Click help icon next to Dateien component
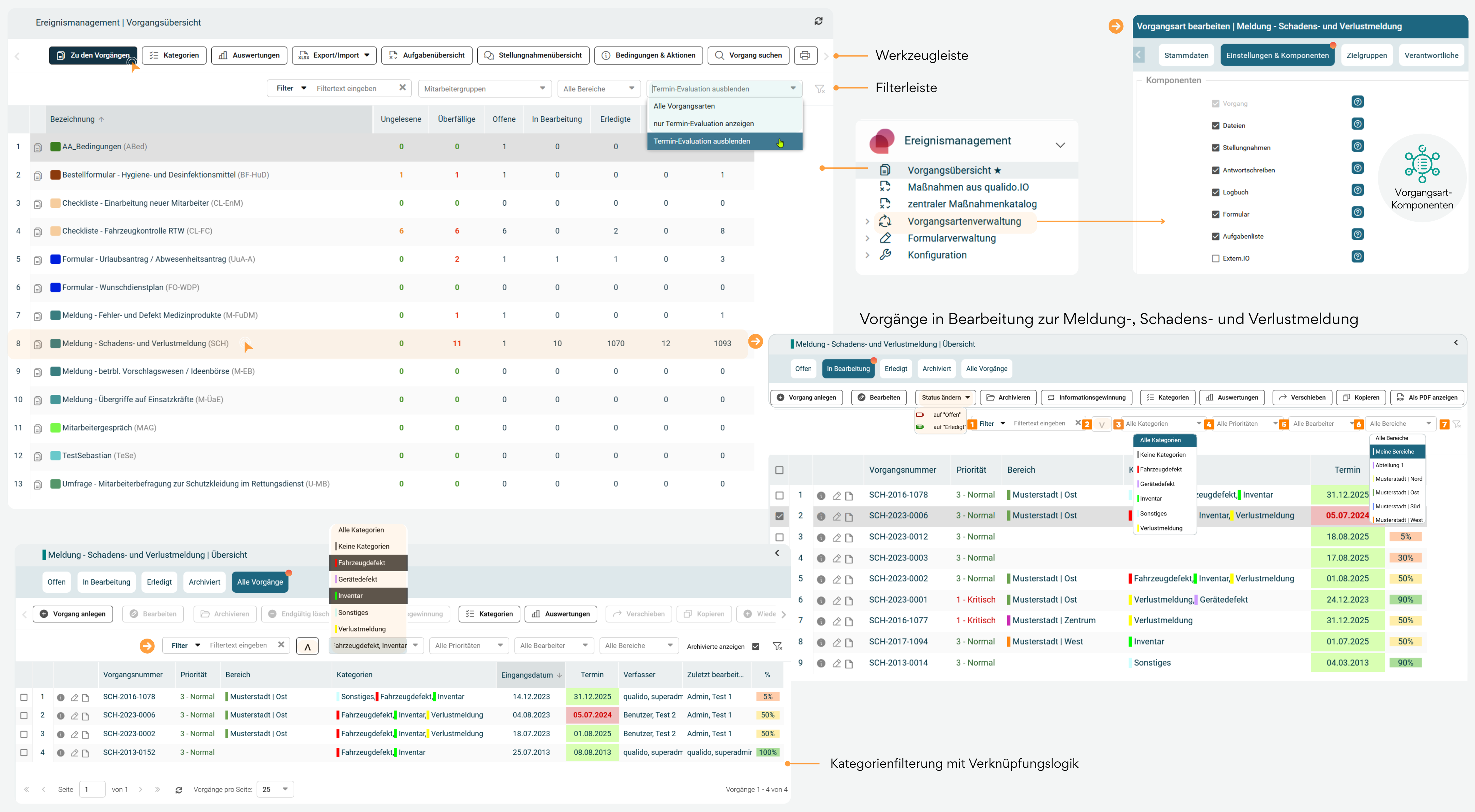Viewport: 1475px width, 812px height. [1357, 124]
